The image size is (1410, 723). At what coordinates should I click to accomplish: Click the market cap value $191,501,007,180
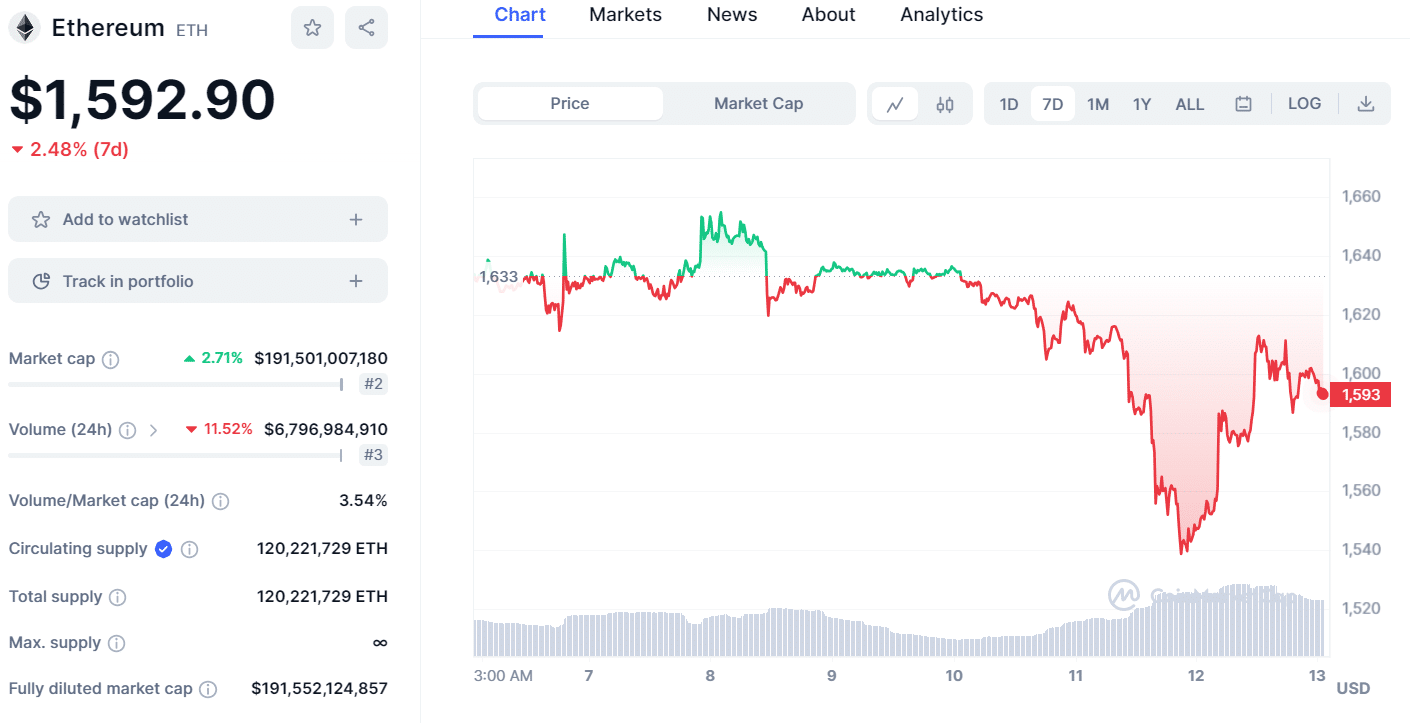[321, 359]
